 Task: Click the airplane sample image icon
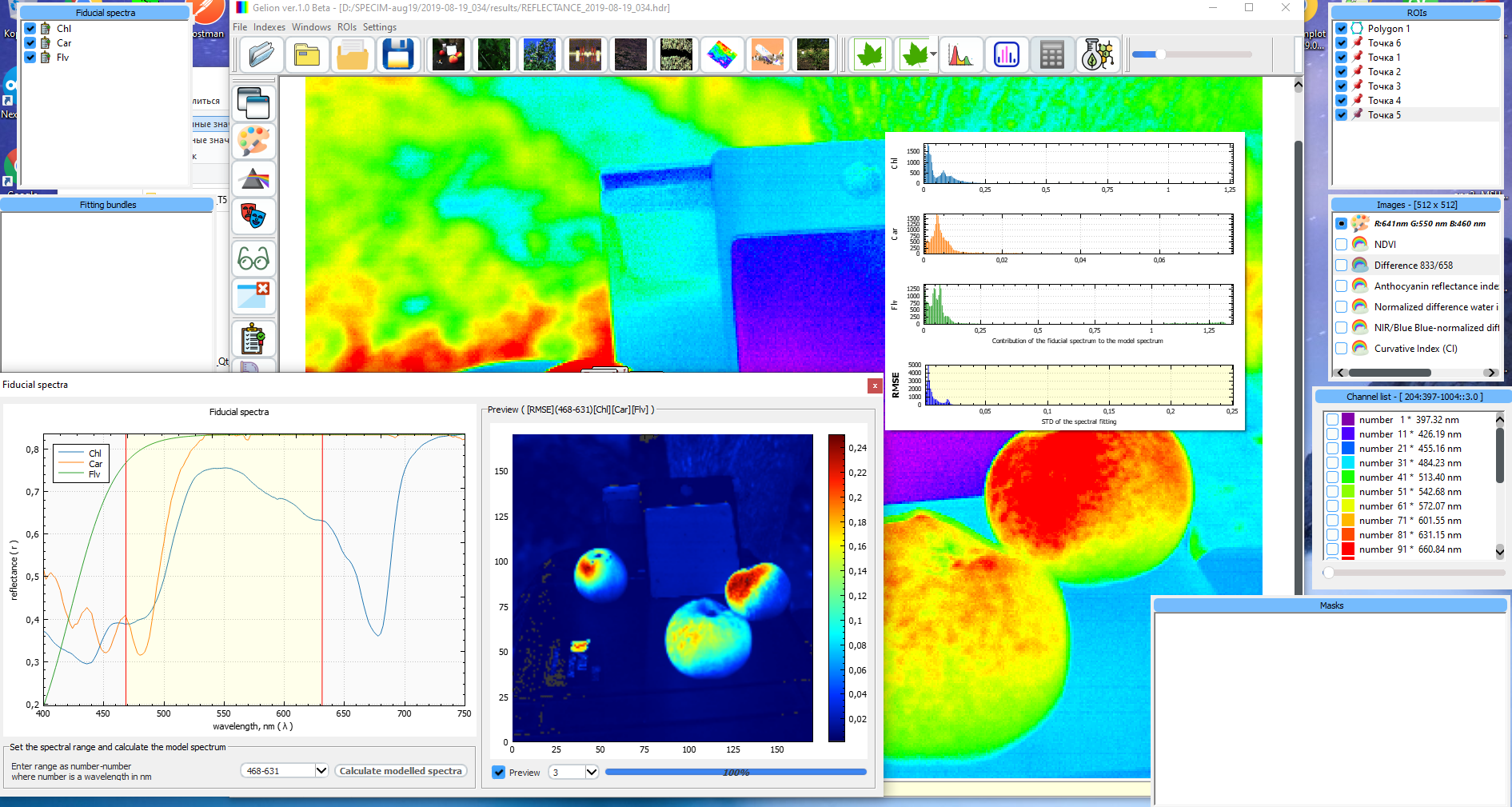click(x=768, y=55)
